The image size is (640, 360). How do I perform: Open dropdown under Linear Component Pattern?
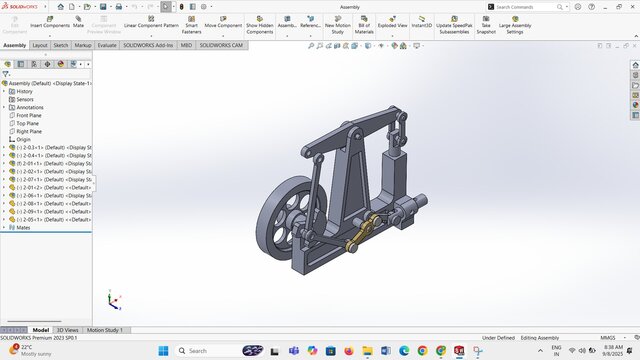[x=151, y=36]
